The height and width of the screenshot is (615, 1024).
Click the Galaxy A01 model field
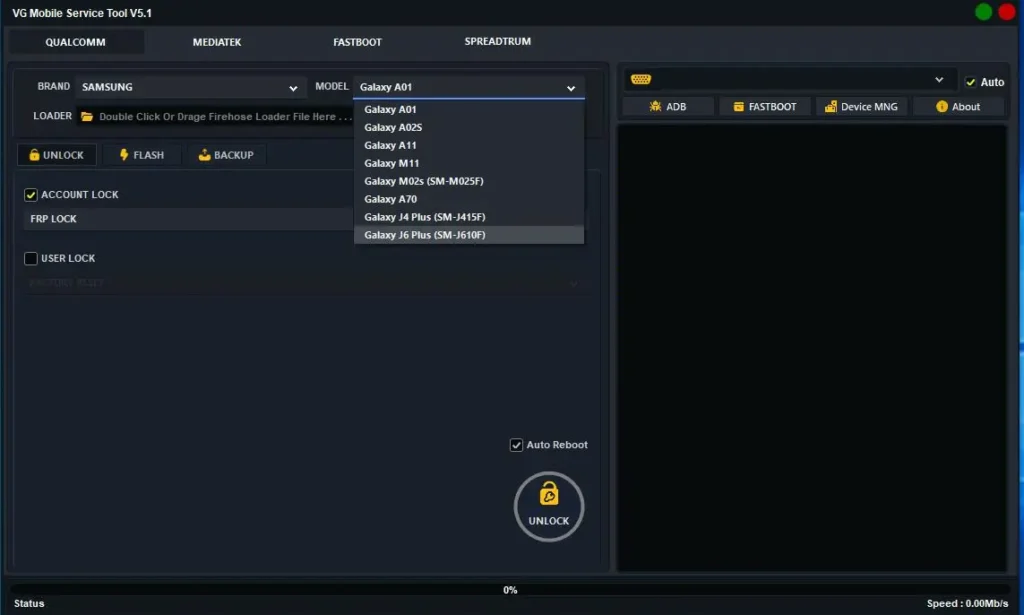(x=469, y=87)
